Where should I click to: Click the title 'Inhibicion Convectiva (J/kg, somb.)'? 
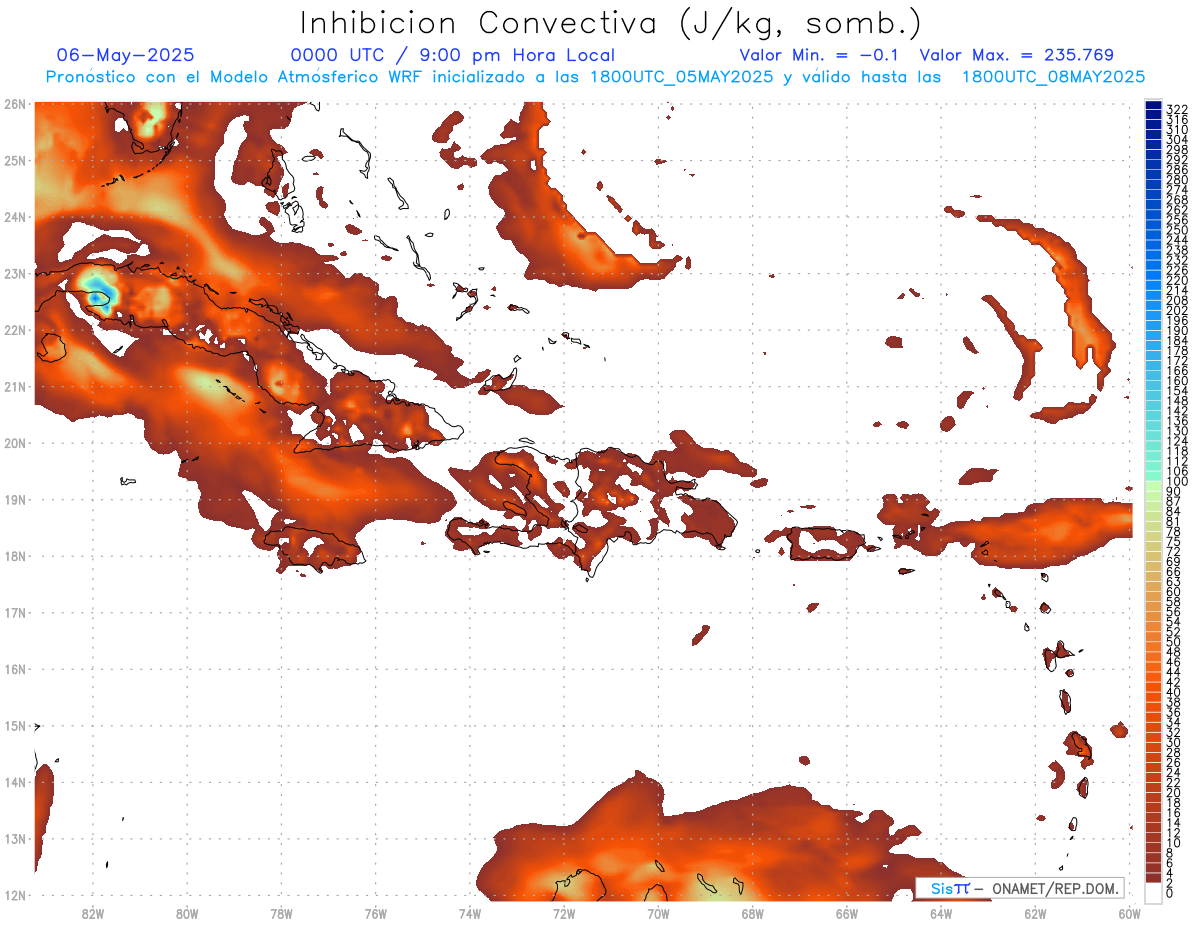[x=611, y=23]
